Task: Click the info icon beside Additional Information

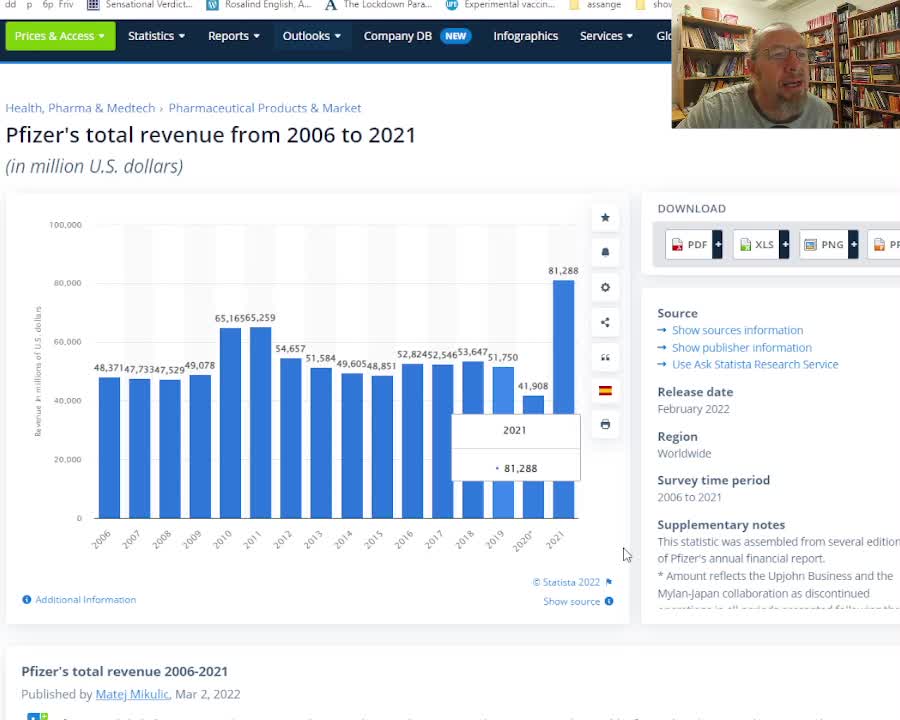Action: (x=26, y=599)
